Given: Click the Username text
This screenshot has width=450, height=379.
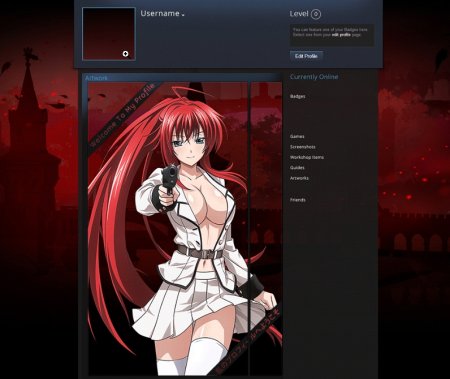Looking at the screenshot, I should pos(160,13).
